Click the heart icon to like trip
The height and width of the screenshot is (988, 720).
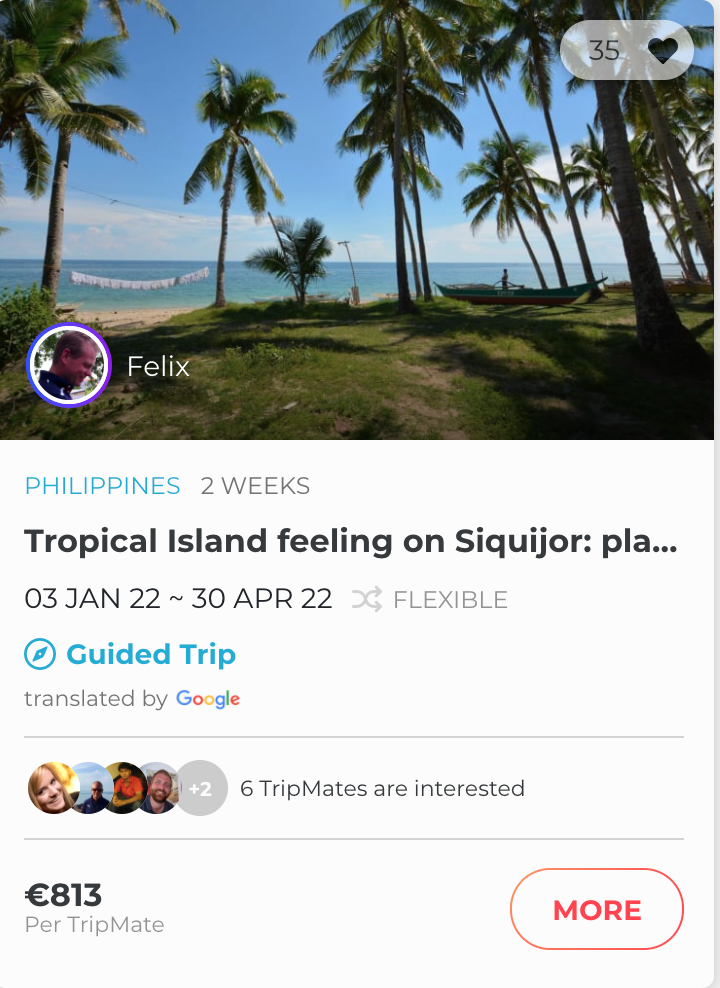click(663, 50)
